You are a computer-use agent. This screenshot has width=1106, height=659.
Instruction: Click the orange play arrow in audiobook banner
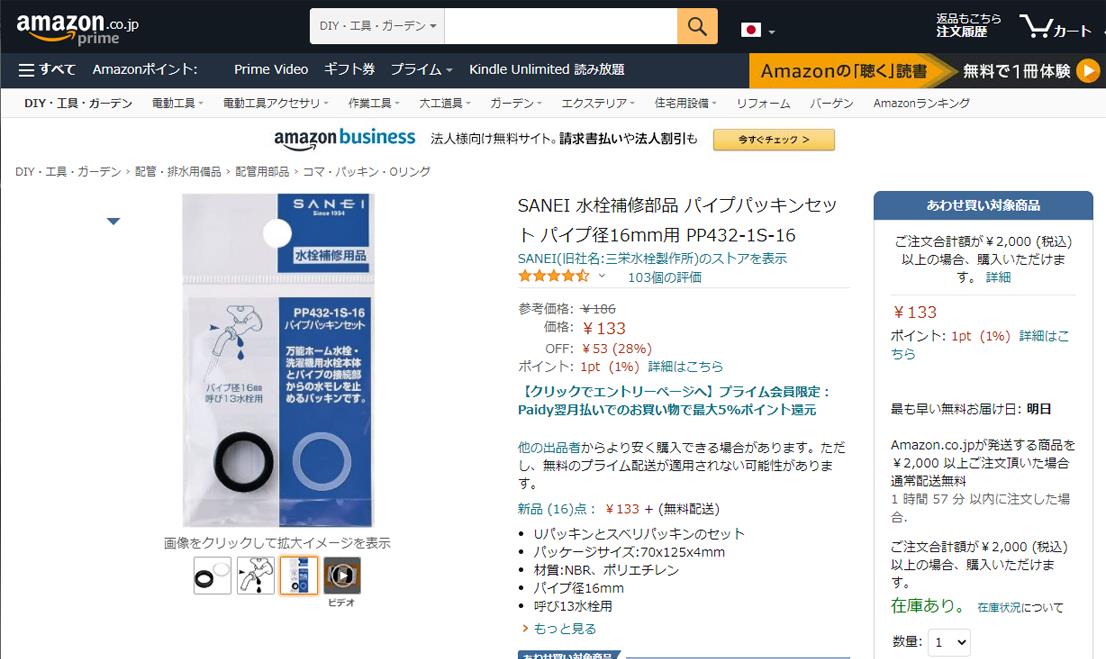click(1088, 71)
